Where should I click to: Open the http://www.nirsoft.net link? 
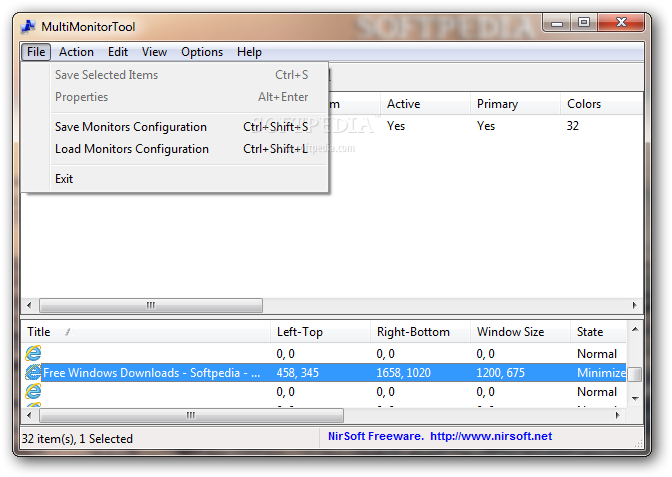pyautogui.click(x=491, y=436)
